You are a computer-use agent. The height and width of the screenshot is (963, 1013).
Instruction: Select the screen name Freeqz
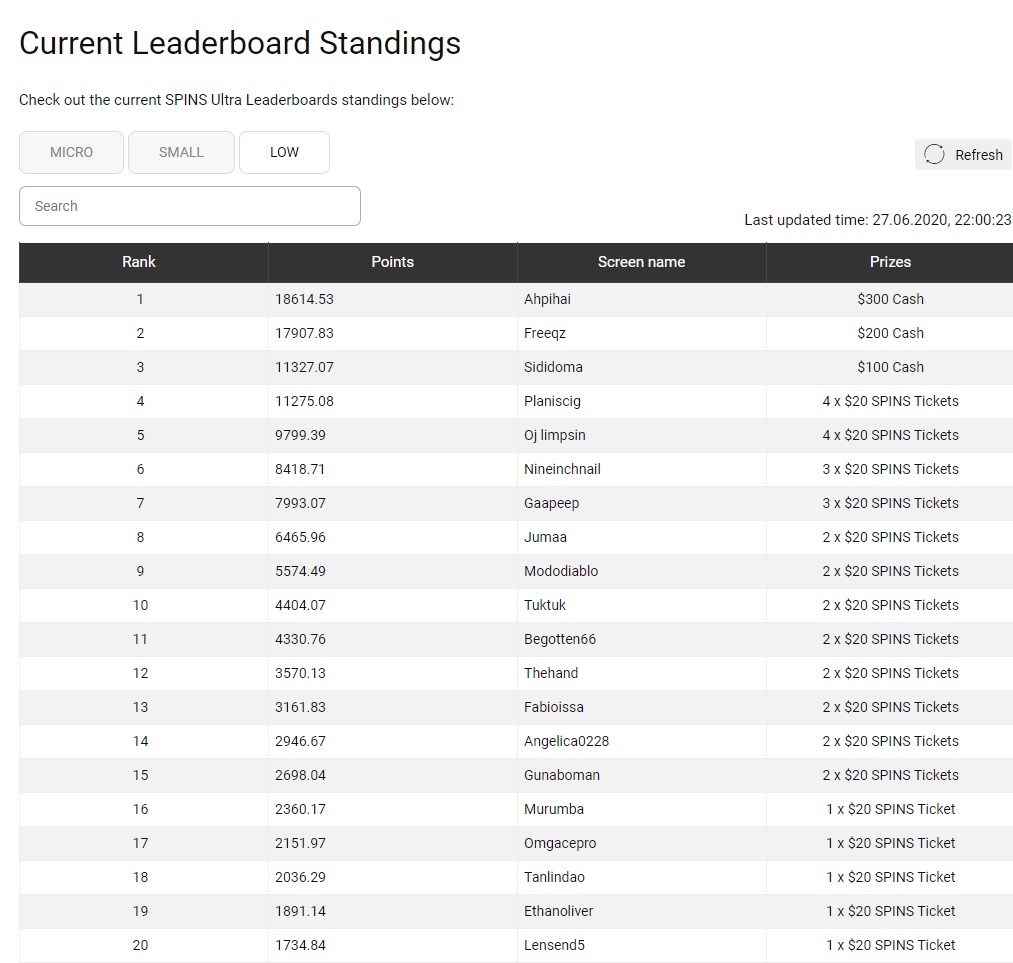coord(545,333)
